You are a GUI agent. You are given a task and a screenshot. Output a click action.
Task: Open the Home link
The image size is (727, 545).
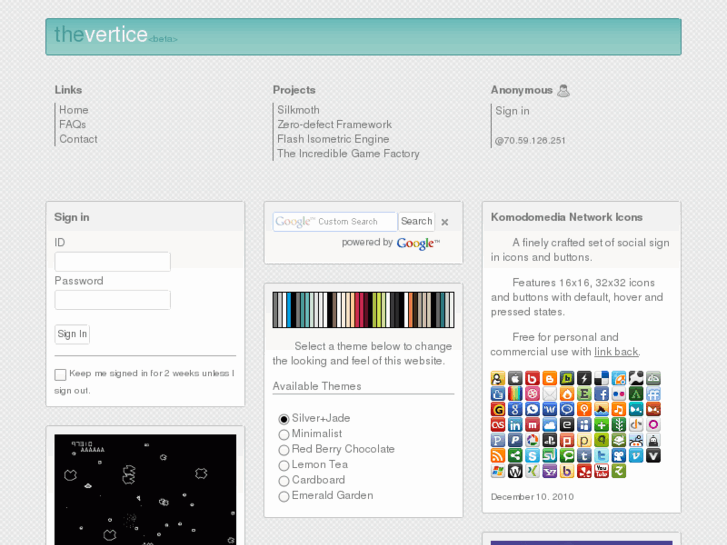74,110
